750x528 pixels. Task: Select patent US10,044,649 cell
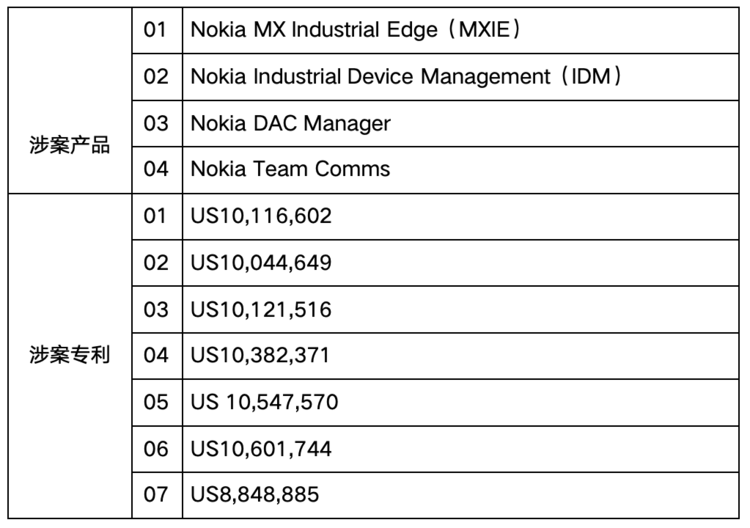pos(261,263)
